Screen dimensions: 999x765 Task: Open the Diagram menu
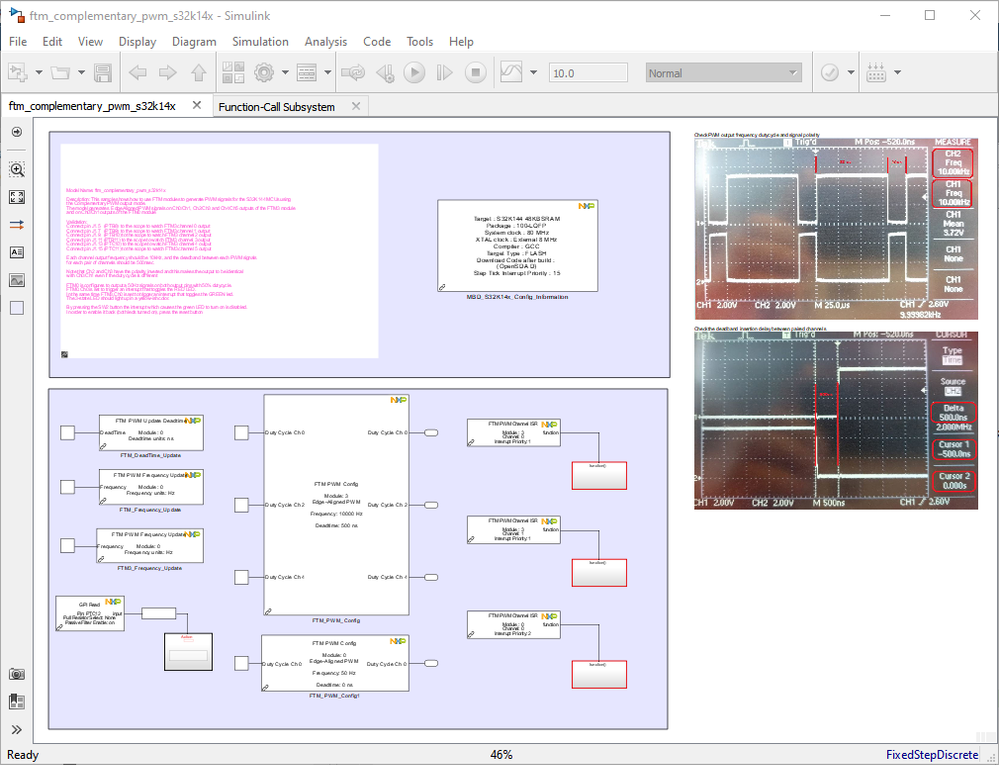click(x=194, y=41)
